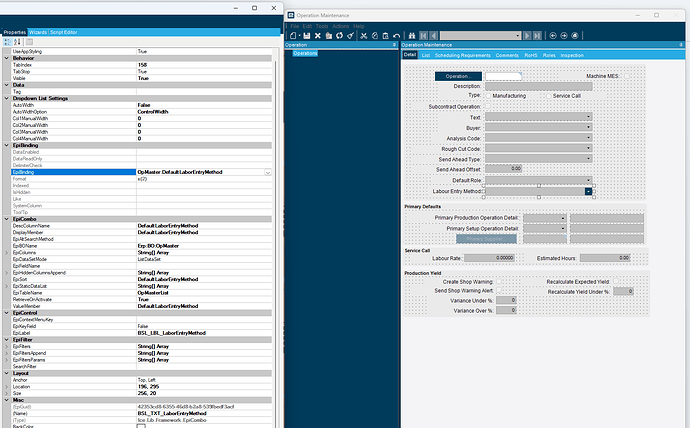Screen dimensions: 690x428
Task: Click the Estimated Hours input field
Action: [605, 258]
